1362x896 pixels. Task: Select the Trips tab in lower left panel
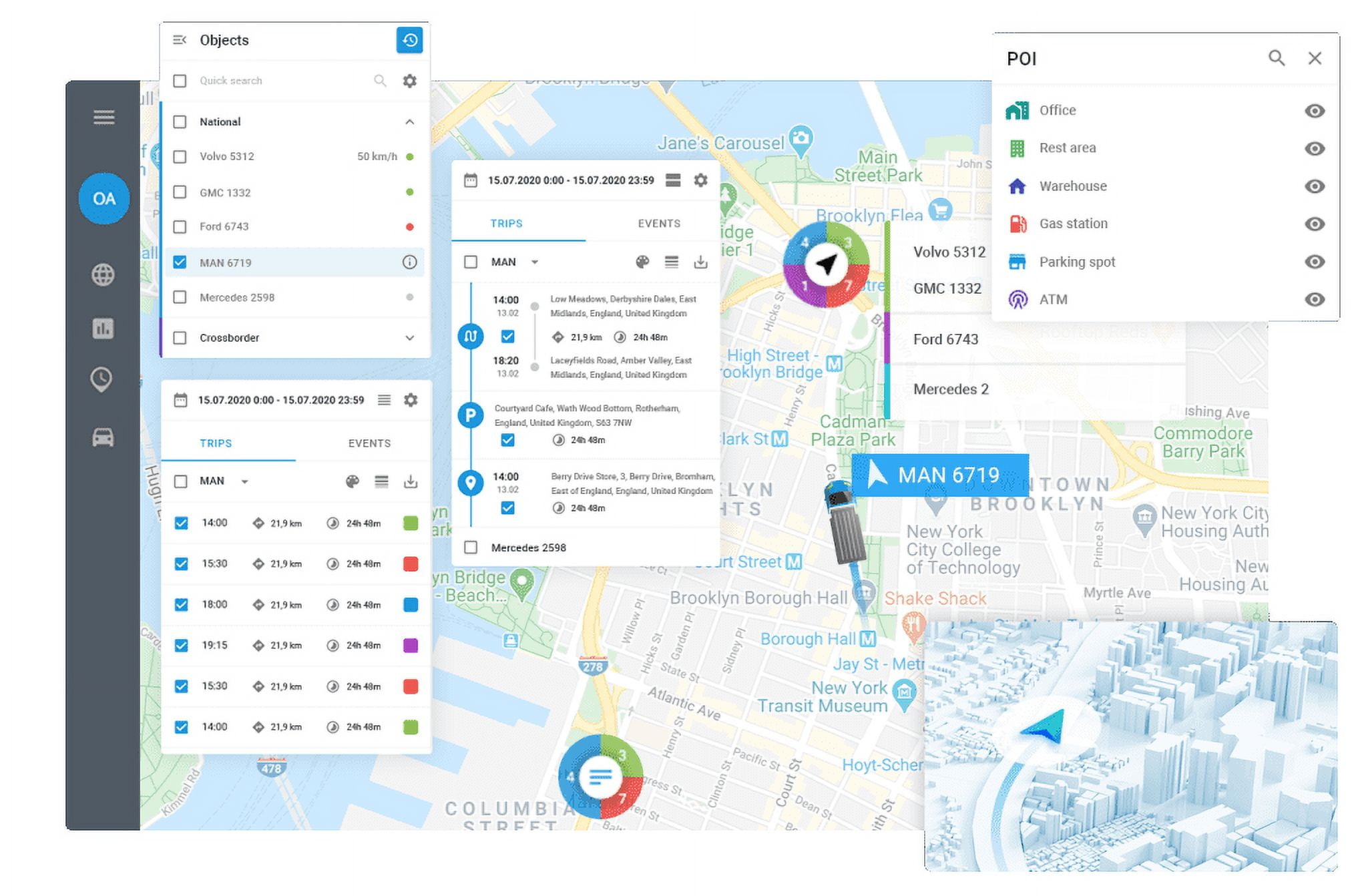(x=216, y=443)
